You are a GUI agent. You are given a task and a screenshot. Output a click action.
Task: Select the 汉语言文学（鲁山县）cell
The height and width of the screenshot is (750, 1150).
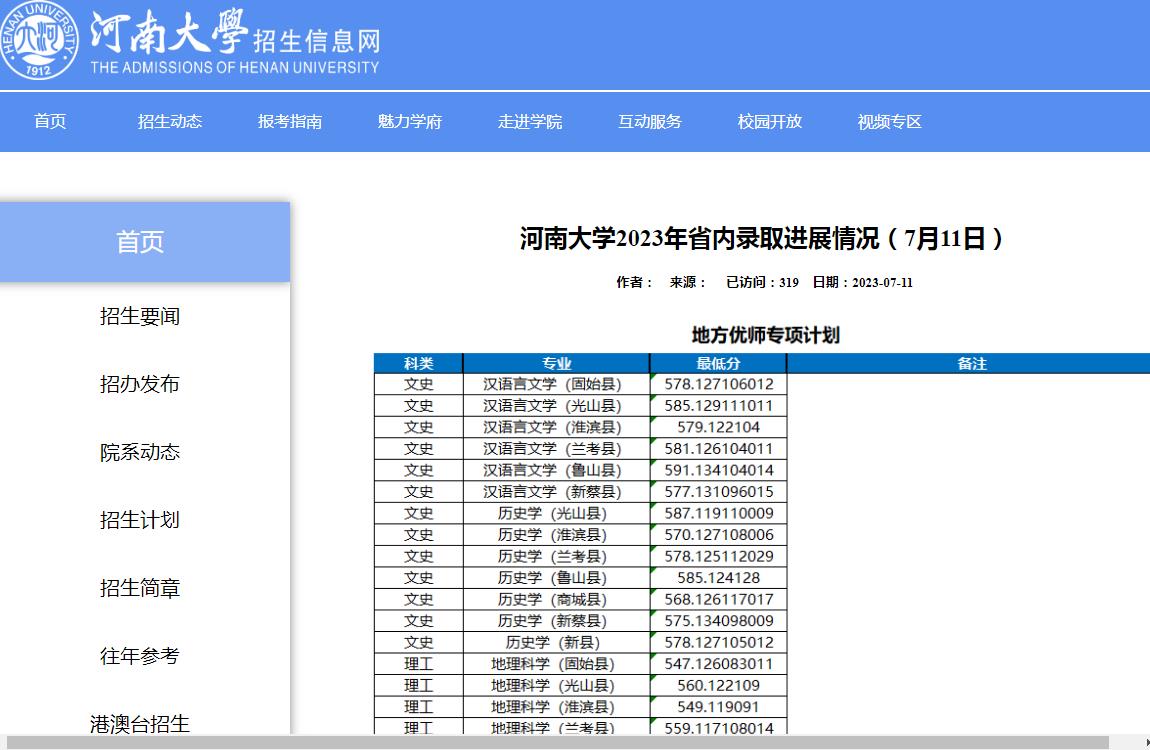[556, 470]
